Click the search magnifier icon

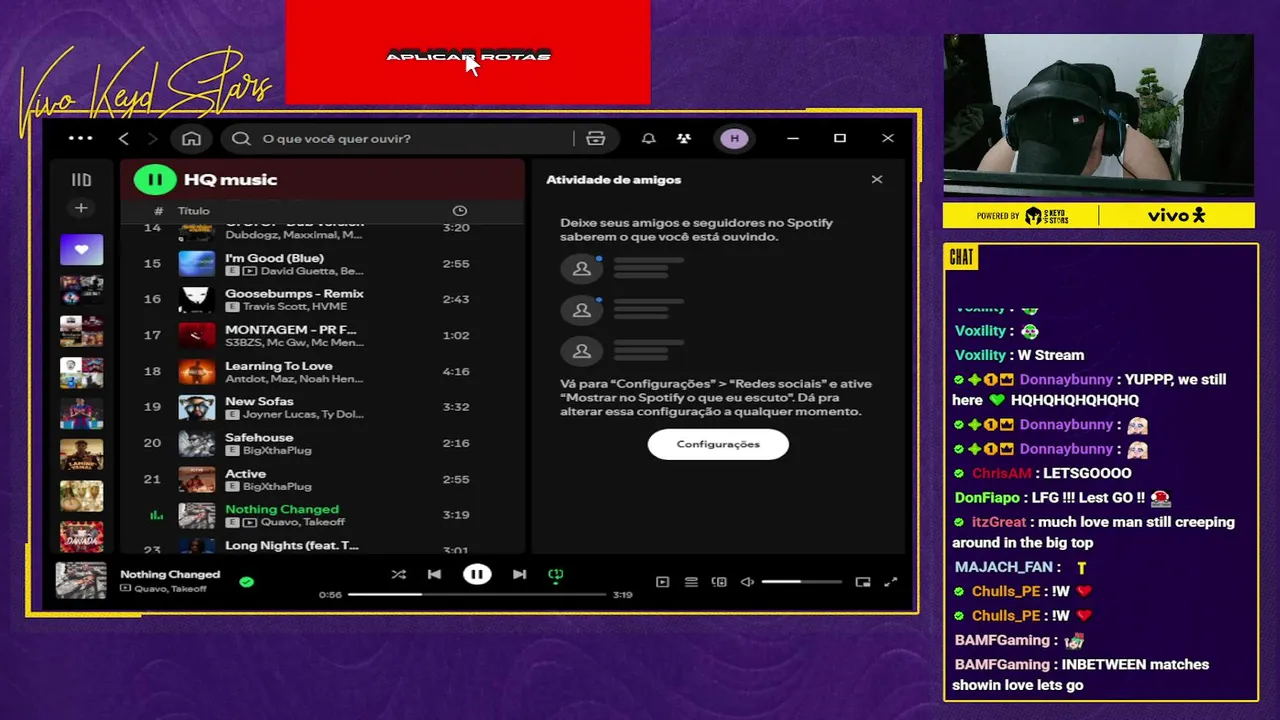pos(241,138)
